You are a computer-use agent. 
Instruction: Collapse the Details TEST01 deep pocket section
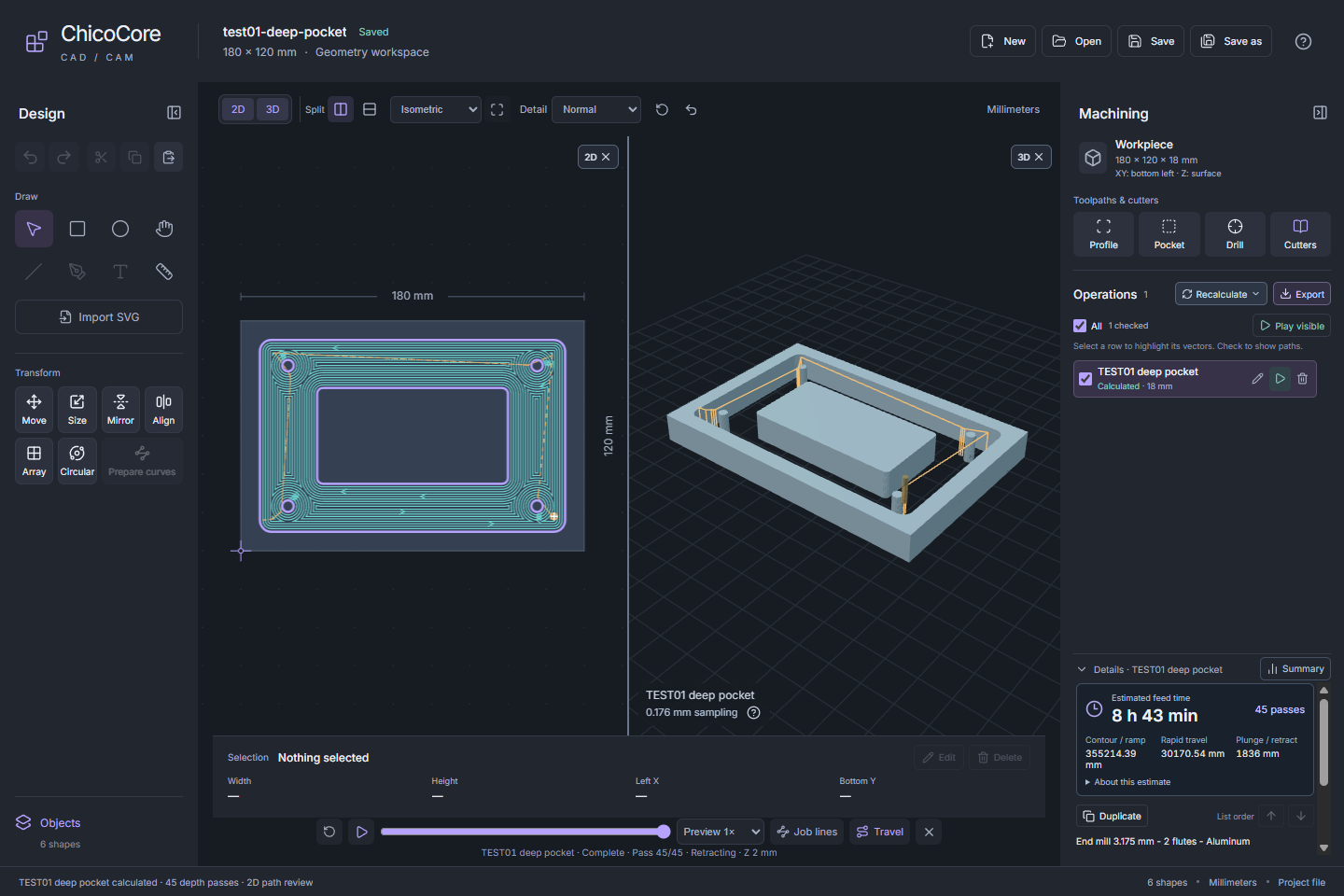[x=1082, y=669]
